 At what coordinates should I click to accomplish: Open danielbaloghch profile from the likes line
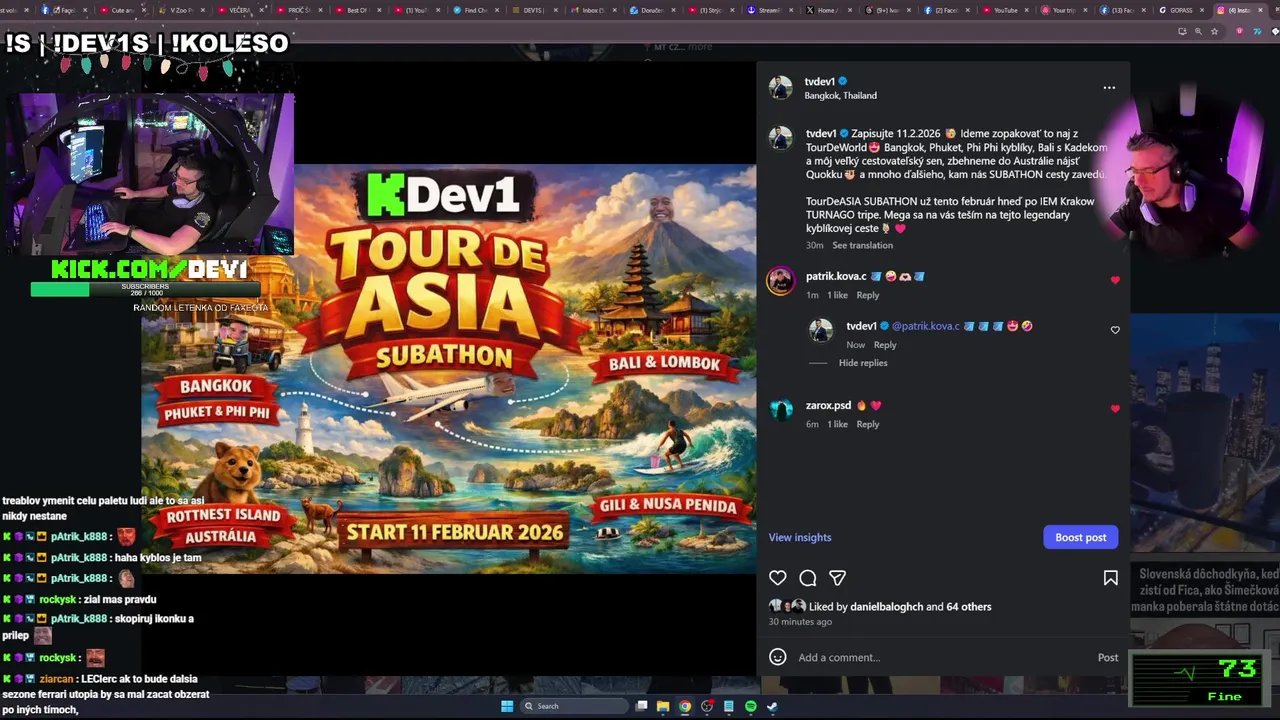point(887,607)
